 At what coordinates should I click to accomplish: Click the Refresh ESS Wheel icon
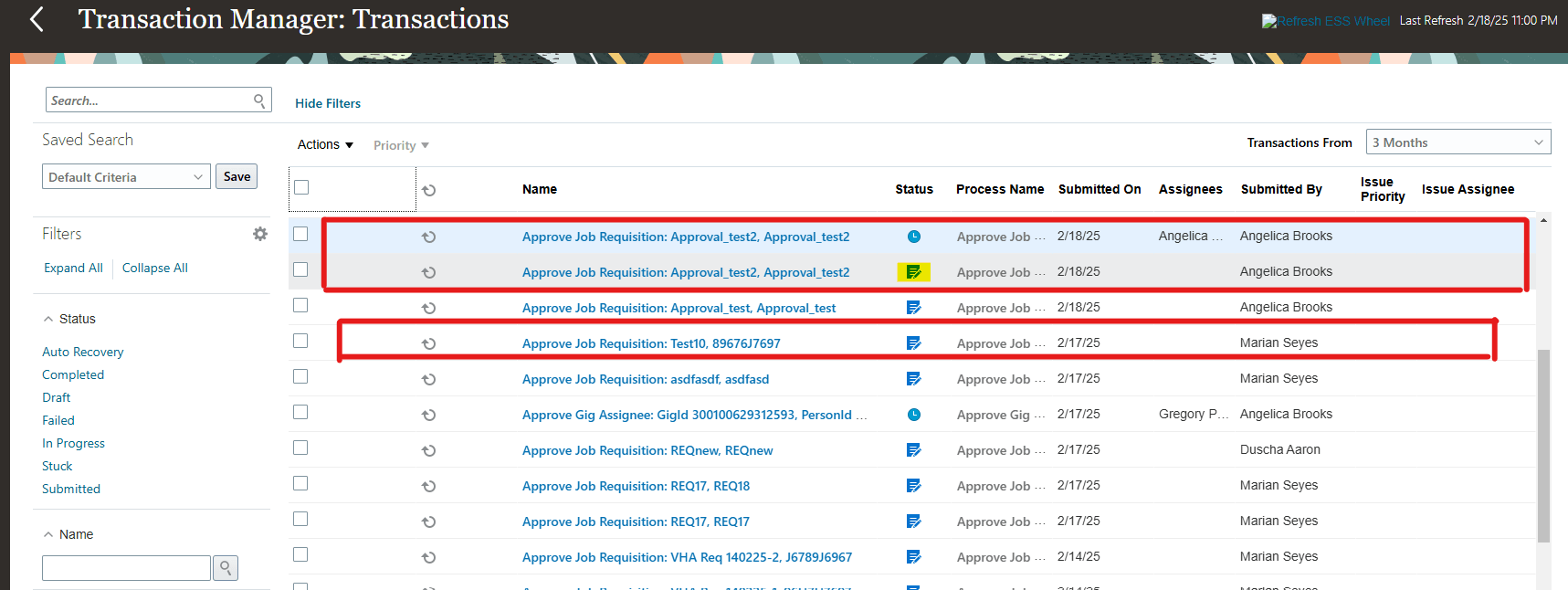[1326, 21]
